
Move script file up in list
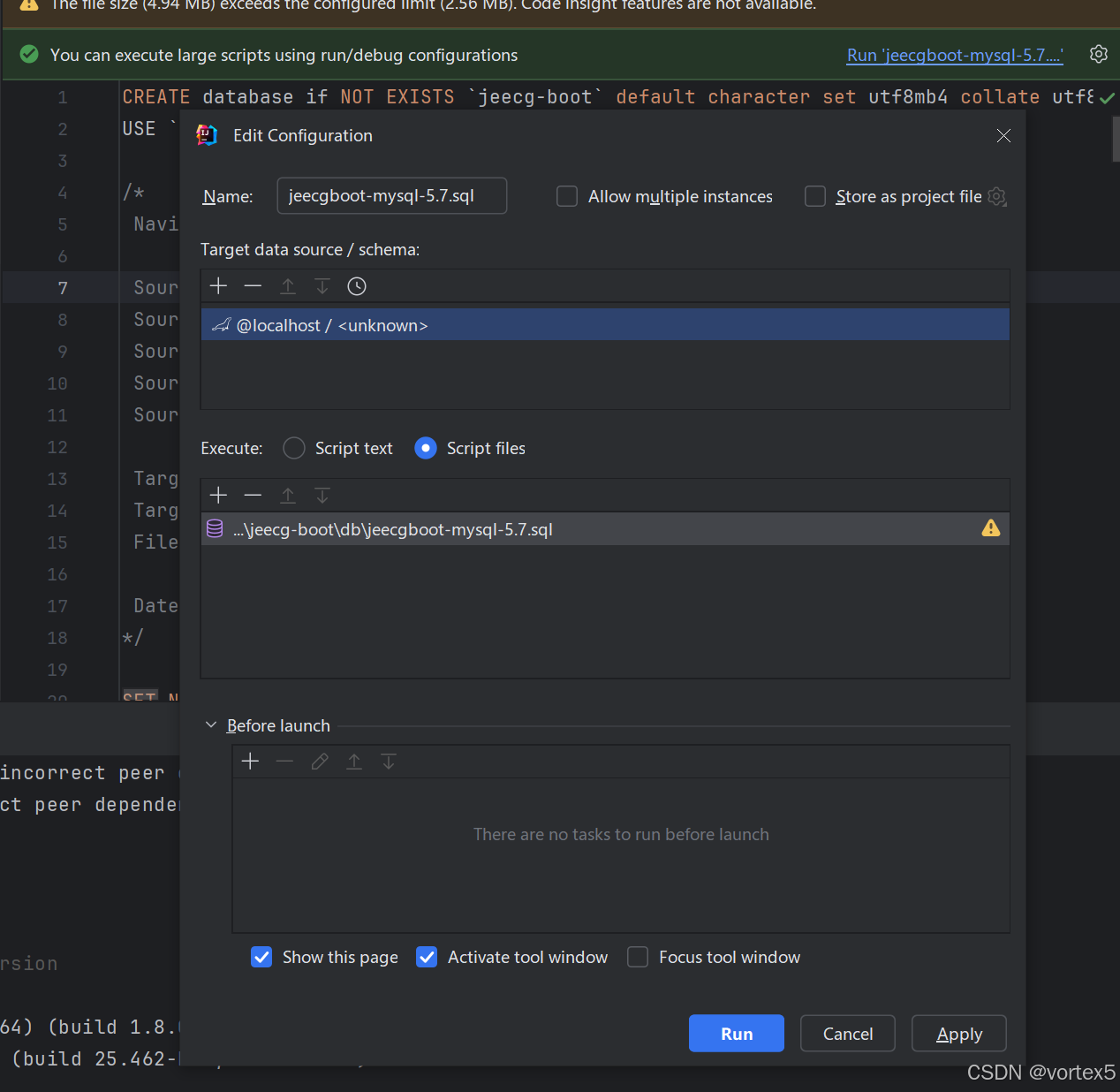288,496
